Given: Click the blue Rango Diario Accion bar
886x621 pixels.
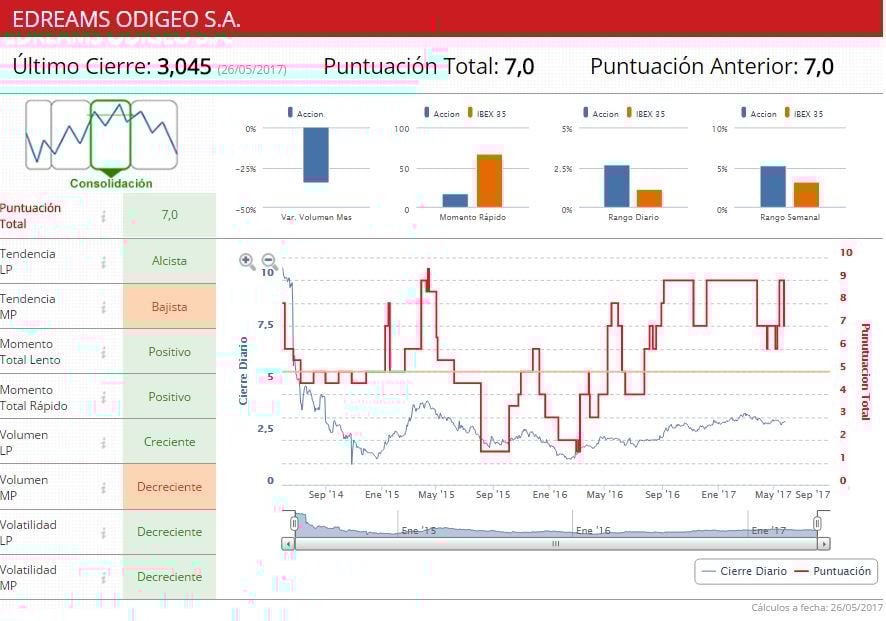Looking at the screenshot, I should (x=616, y=186).
